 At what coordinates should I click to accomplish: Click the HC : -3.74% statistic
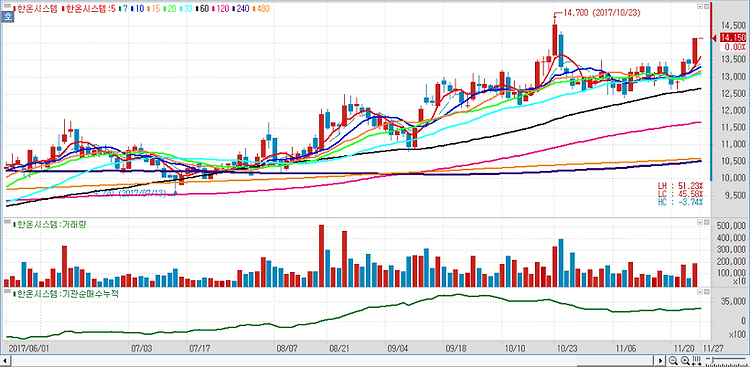[x=680, y=202]
